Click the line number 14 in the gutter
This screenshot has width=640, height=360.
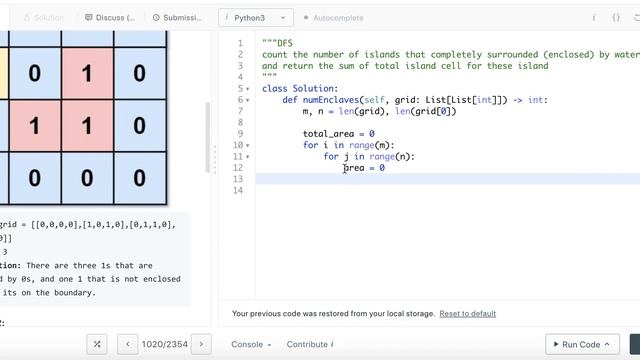(238, 190)
